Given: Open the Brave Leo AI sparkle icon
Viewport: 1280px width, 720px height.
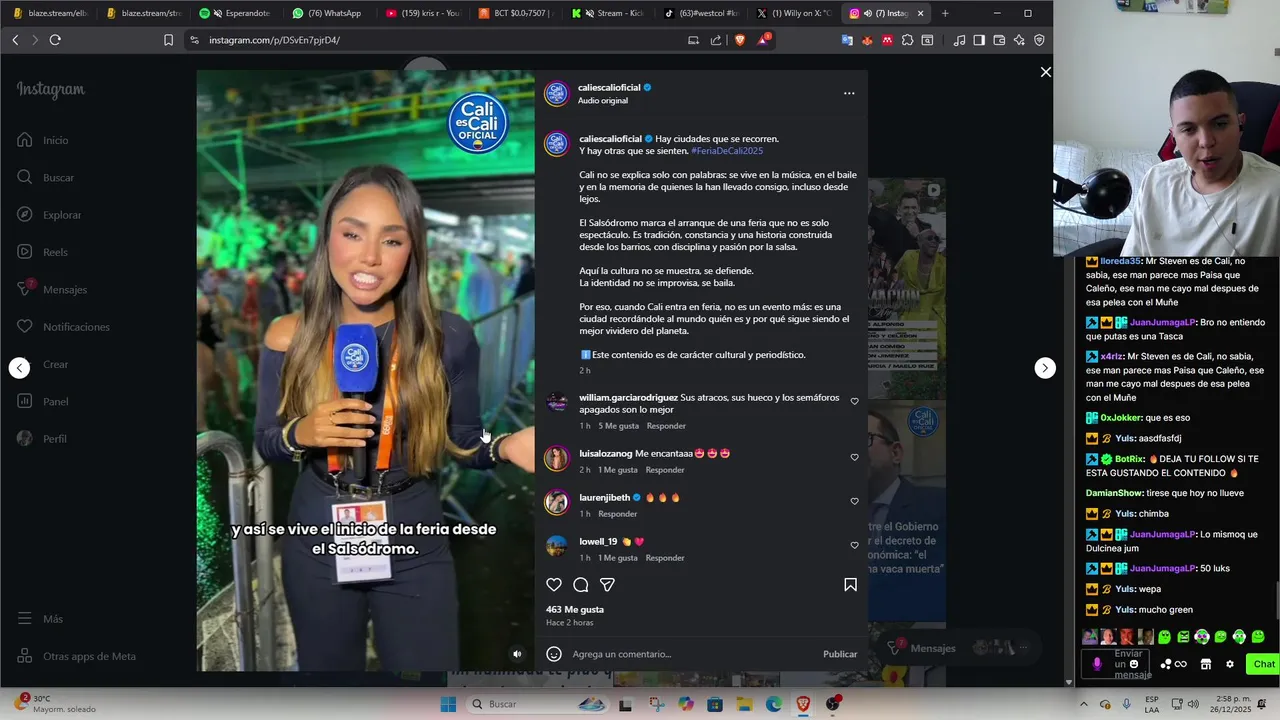Looking at the screenshot, I should click(1019, 40).
